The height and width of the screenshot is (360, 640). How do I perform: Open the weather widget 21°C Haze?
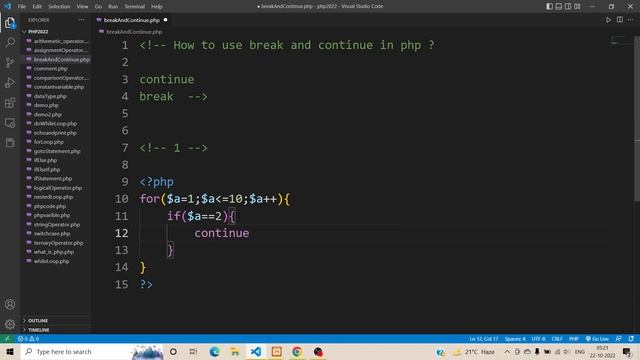473,351
